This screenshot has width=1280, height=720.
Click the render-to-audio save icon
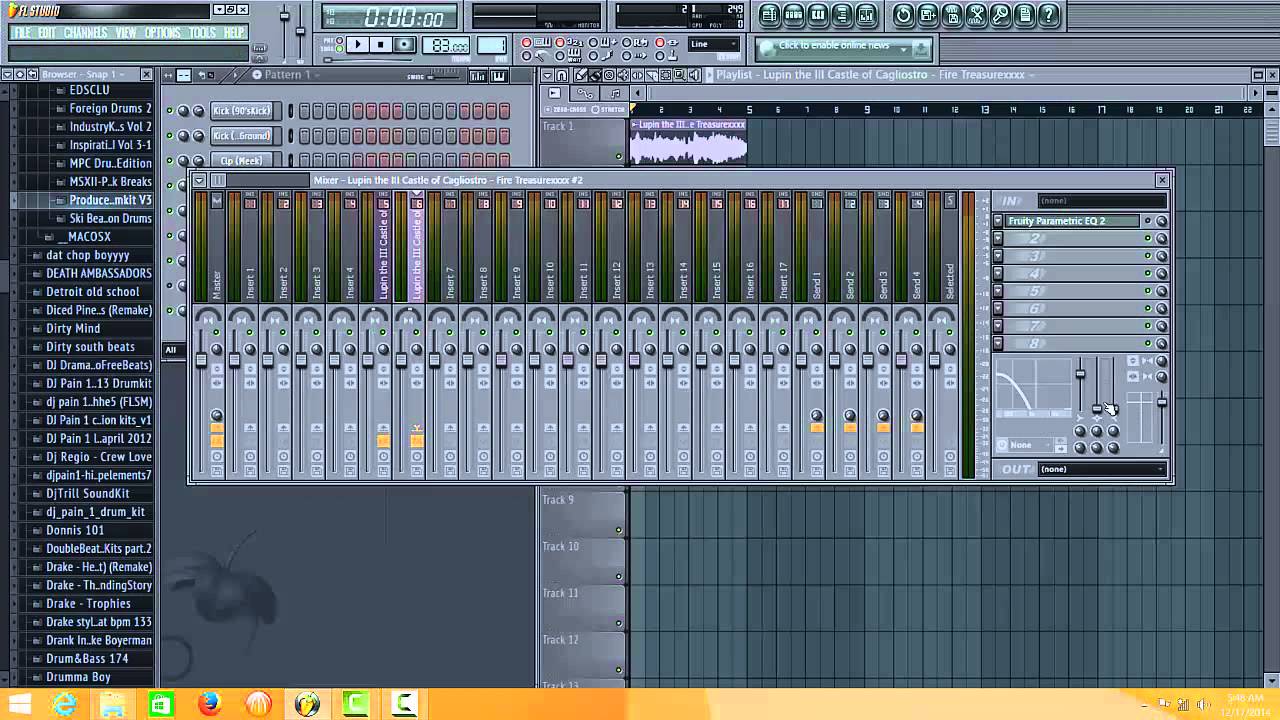pos(952,15)
